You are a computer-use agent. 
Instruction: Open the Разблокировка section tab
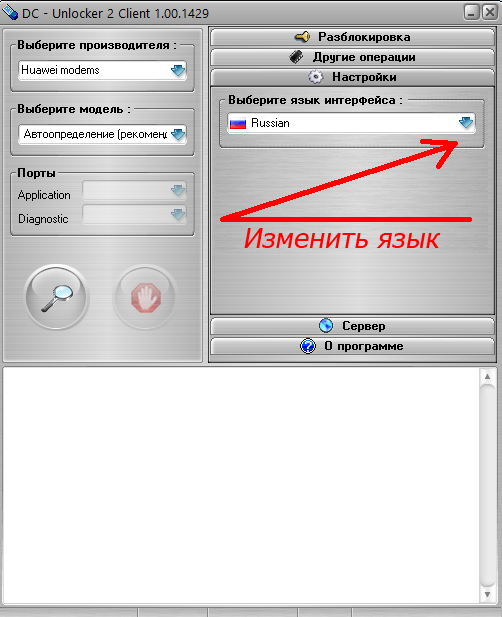pyautogui.click(x=353, y=37)
